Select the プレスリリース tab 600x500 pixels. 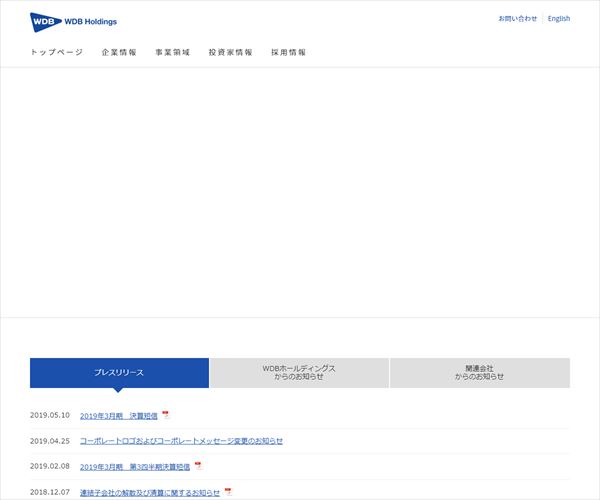[119, 373]
